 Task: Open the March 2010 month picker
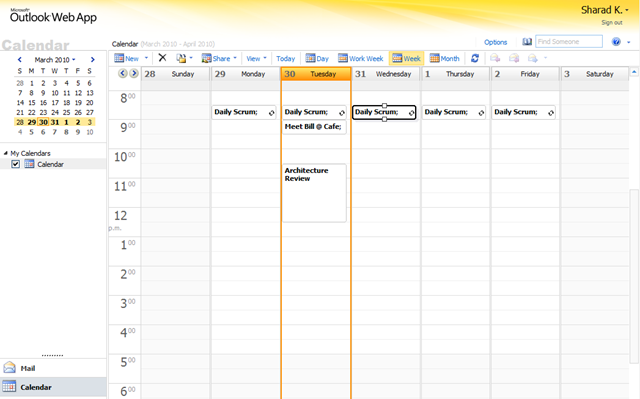point(55,60)
